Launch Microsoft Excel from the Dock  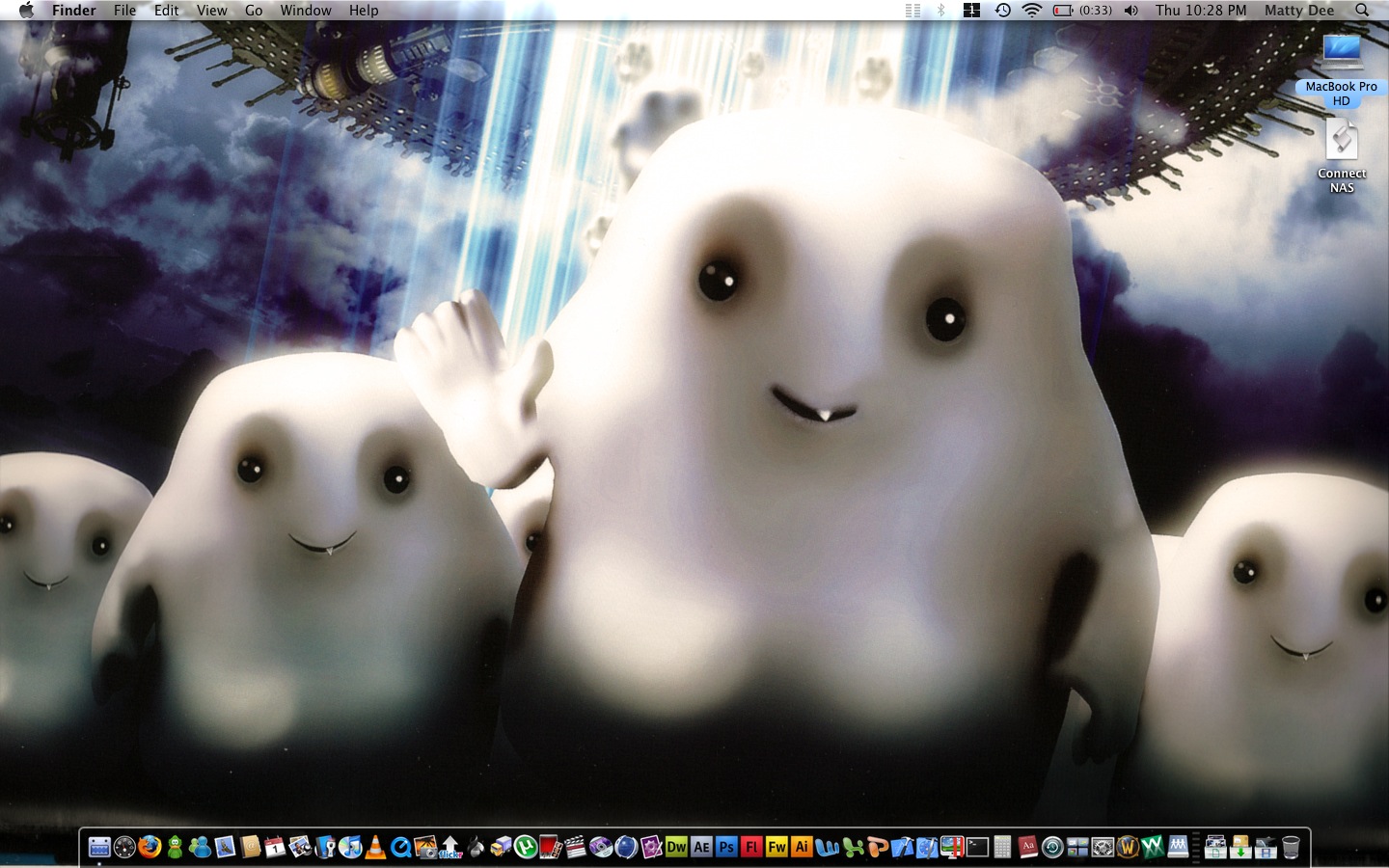click(x=853, y=847)
